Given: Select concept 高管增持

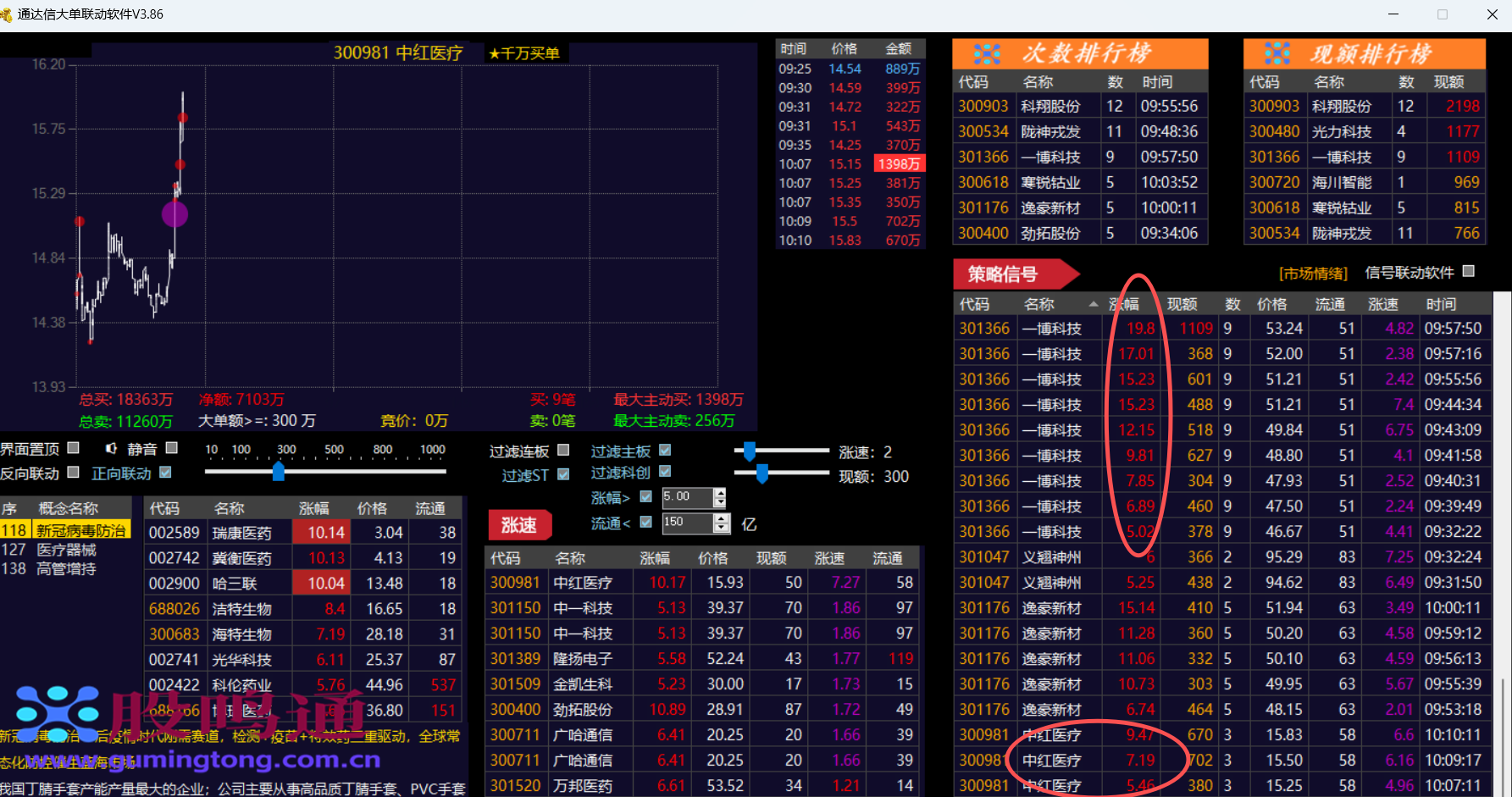Looking at the screenshot, I should [65, 569].
